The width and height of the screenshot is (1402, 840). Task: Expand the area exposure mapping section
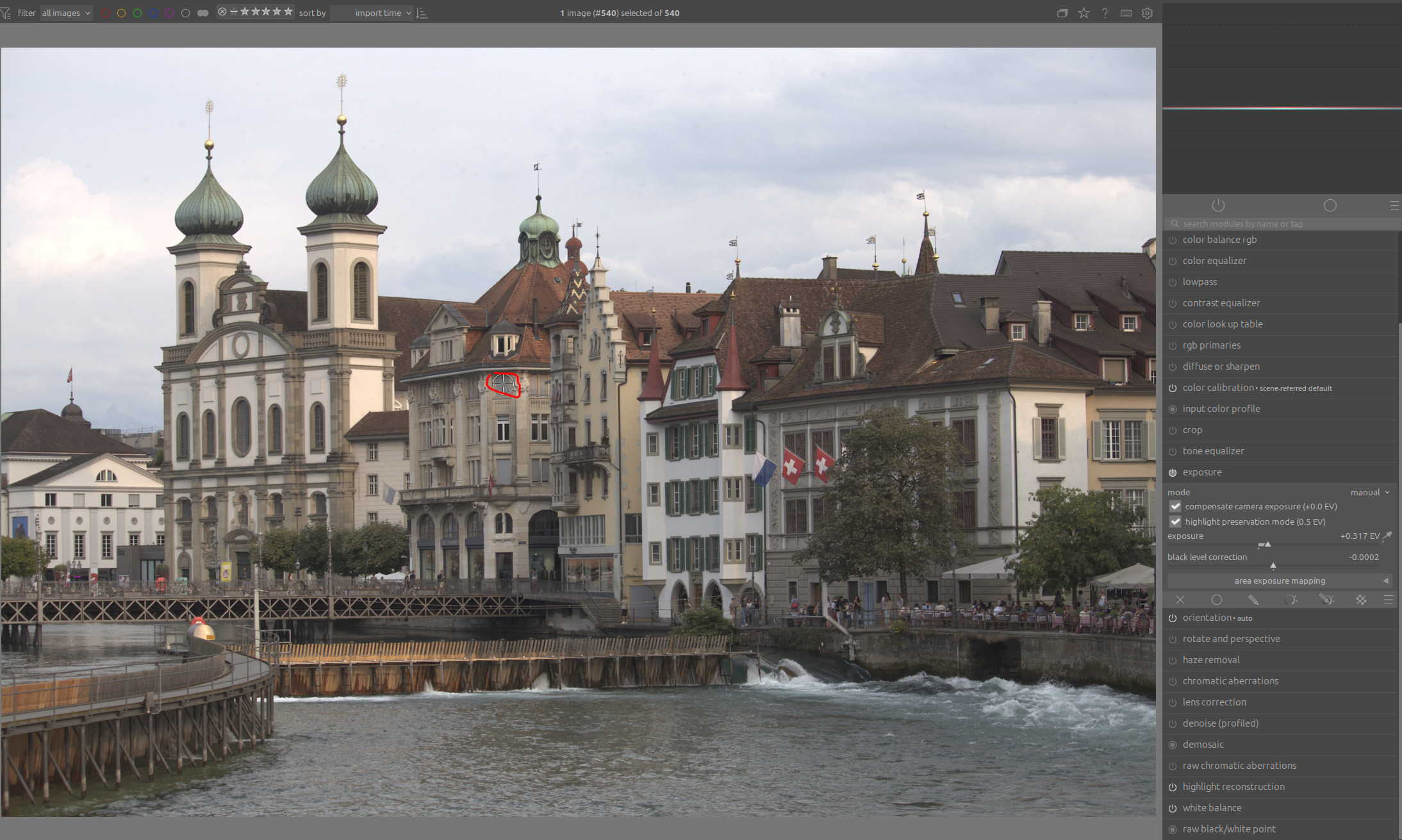click(x=1280, y=581)
